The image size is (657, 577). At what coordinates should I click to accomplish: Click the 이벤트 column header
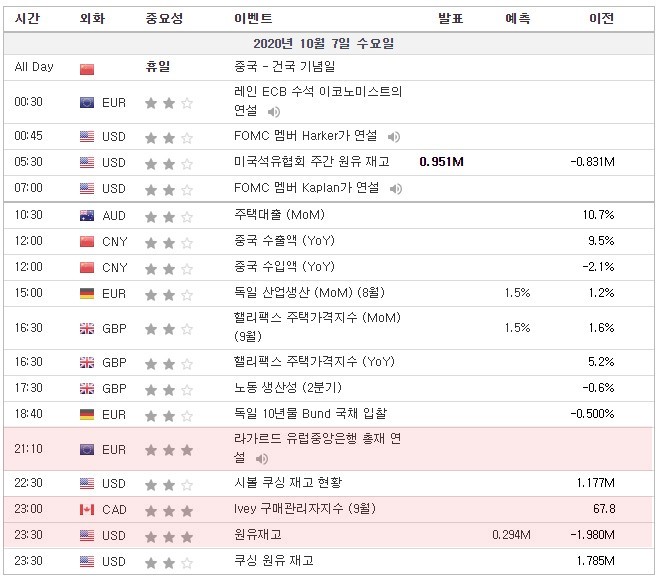pyautogui.click(x=253, y=18)
